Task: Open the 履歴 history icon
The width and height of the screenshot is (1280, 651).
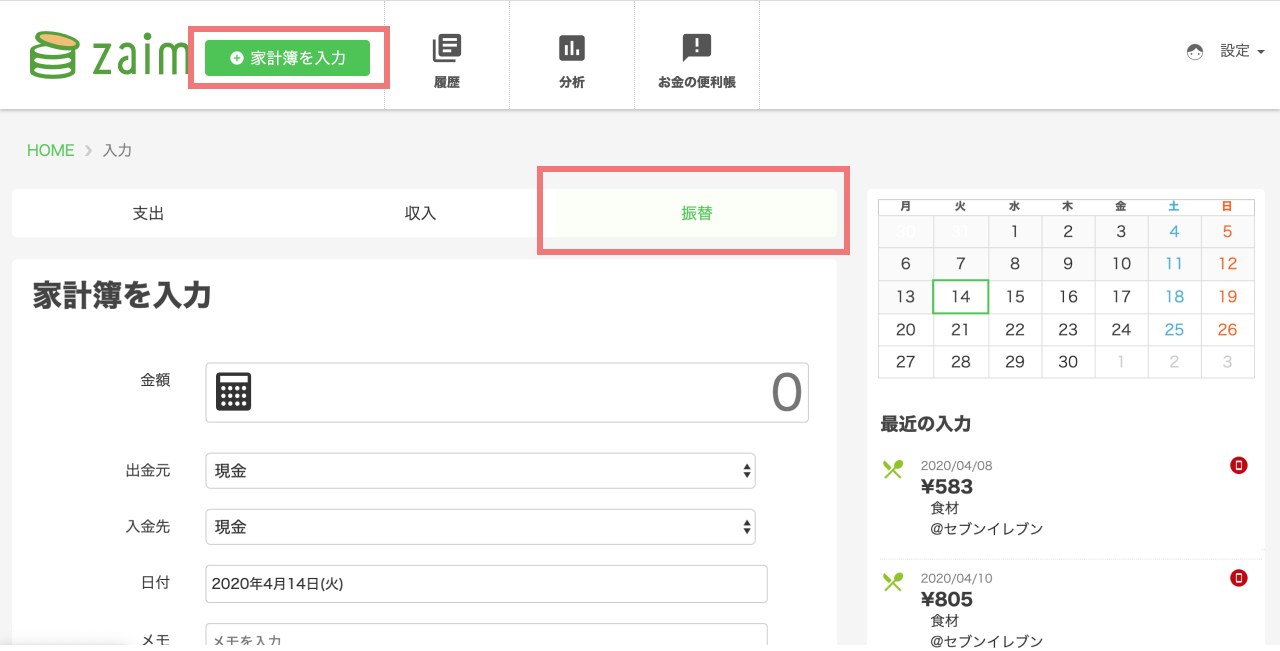Action: coord(447,48)
